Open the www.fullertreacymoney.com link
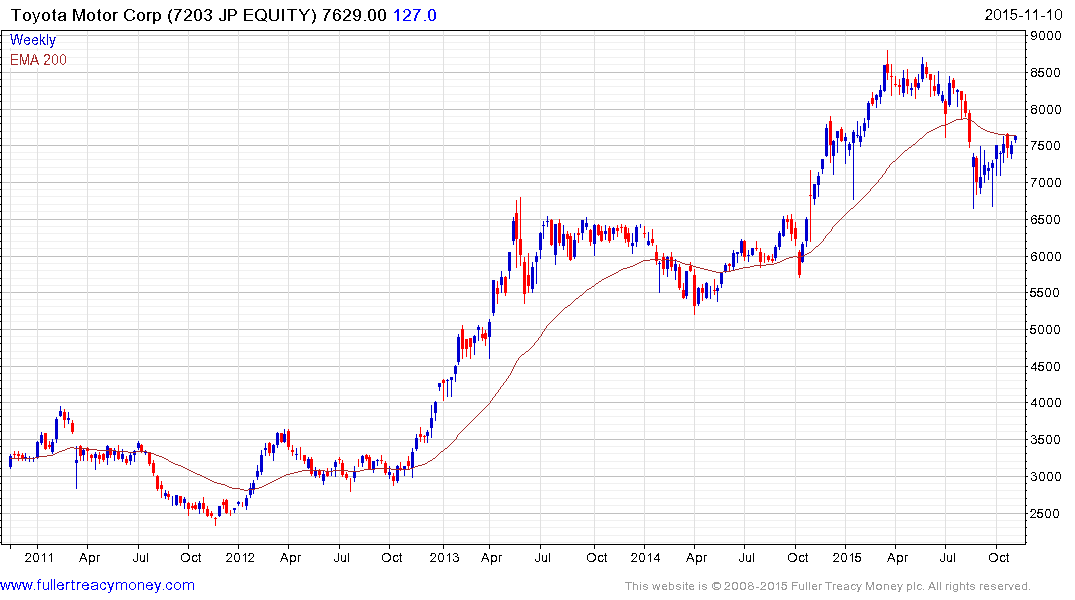1075x600 pixels. click(x=97, y=586)
